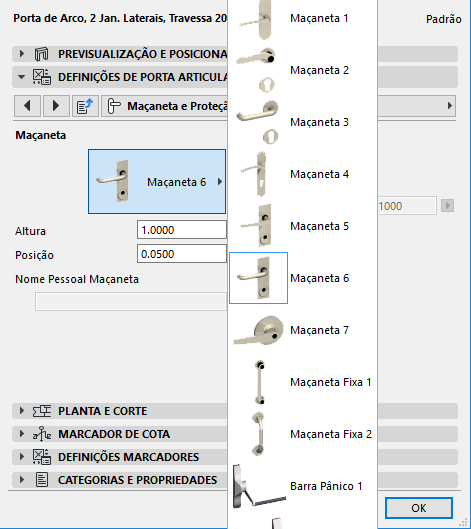This screenshot has height=529, width=471.
Task: Click the arrow button beside the 1000 field
Action: (x=447, y=205)
